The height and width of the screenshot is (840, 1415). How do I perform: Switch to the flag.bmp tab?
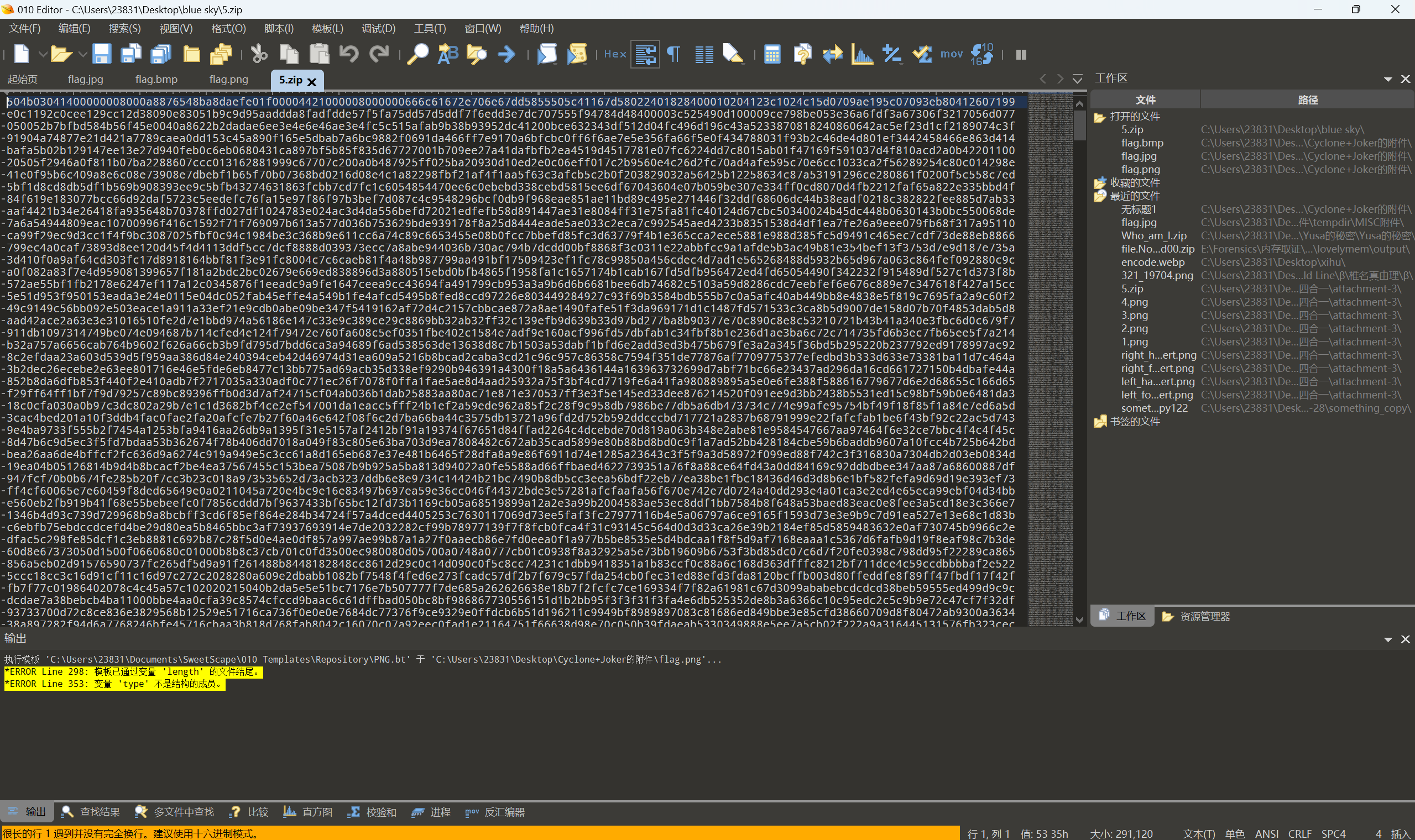[156, 79]
